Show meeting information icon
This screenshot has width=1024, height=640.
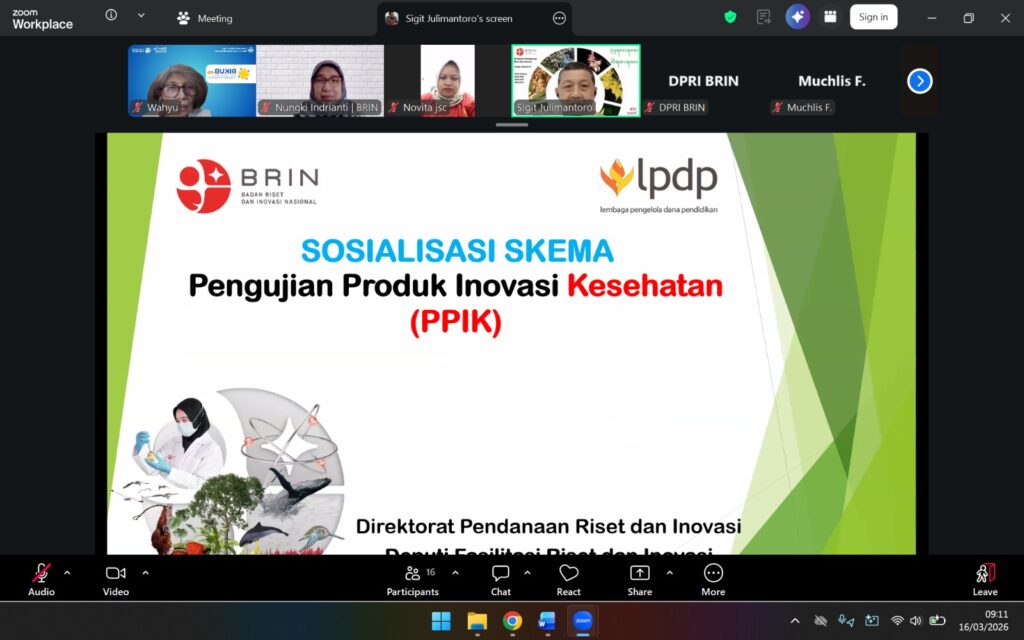pos(111,16)
